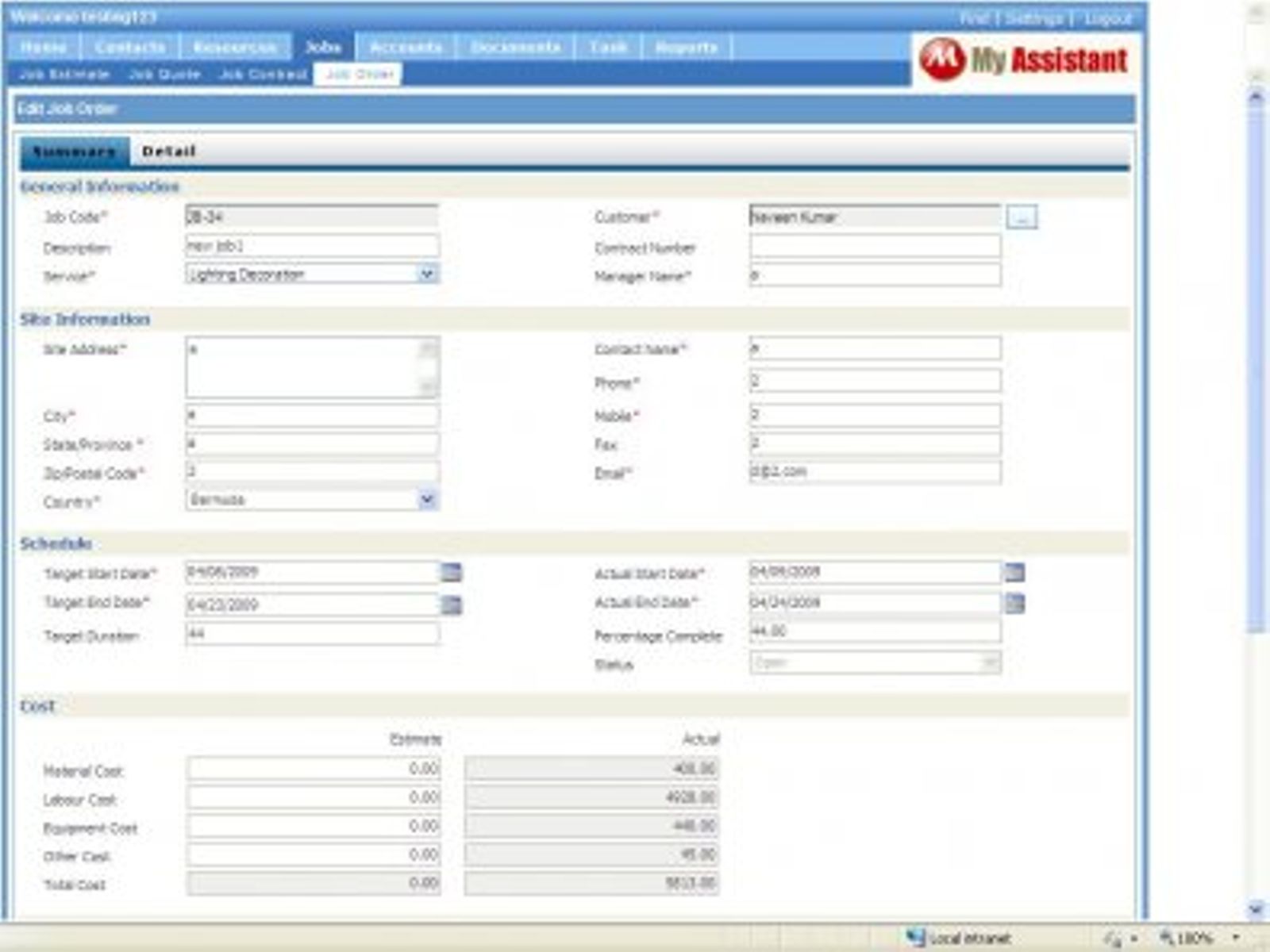Focus the Contract Number field
The width and height of the screenshot is (1270, 952).
point(875,246)
